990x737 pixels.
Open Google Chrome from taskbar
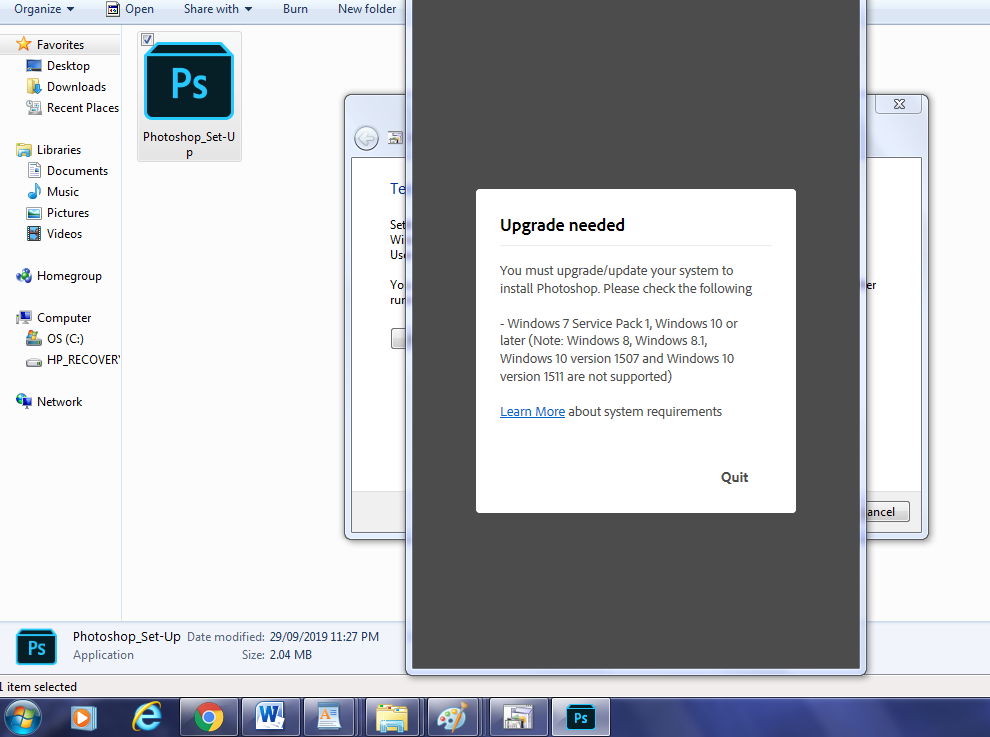[208, 717]
